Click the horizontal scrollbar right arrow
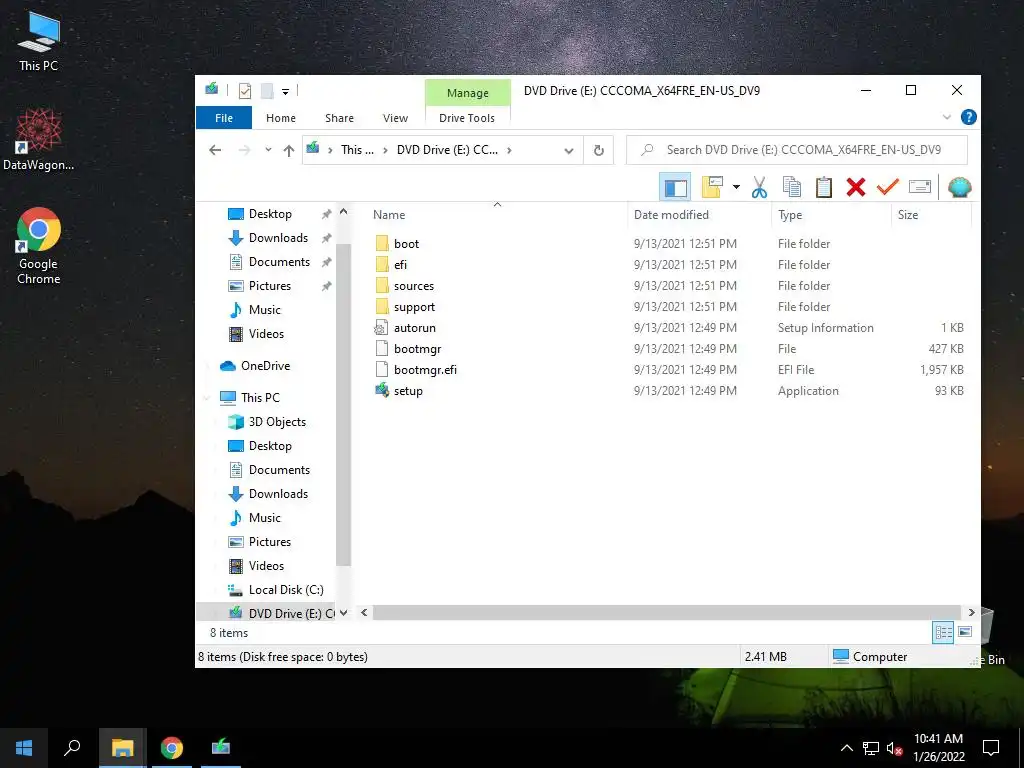 (971, 613)
